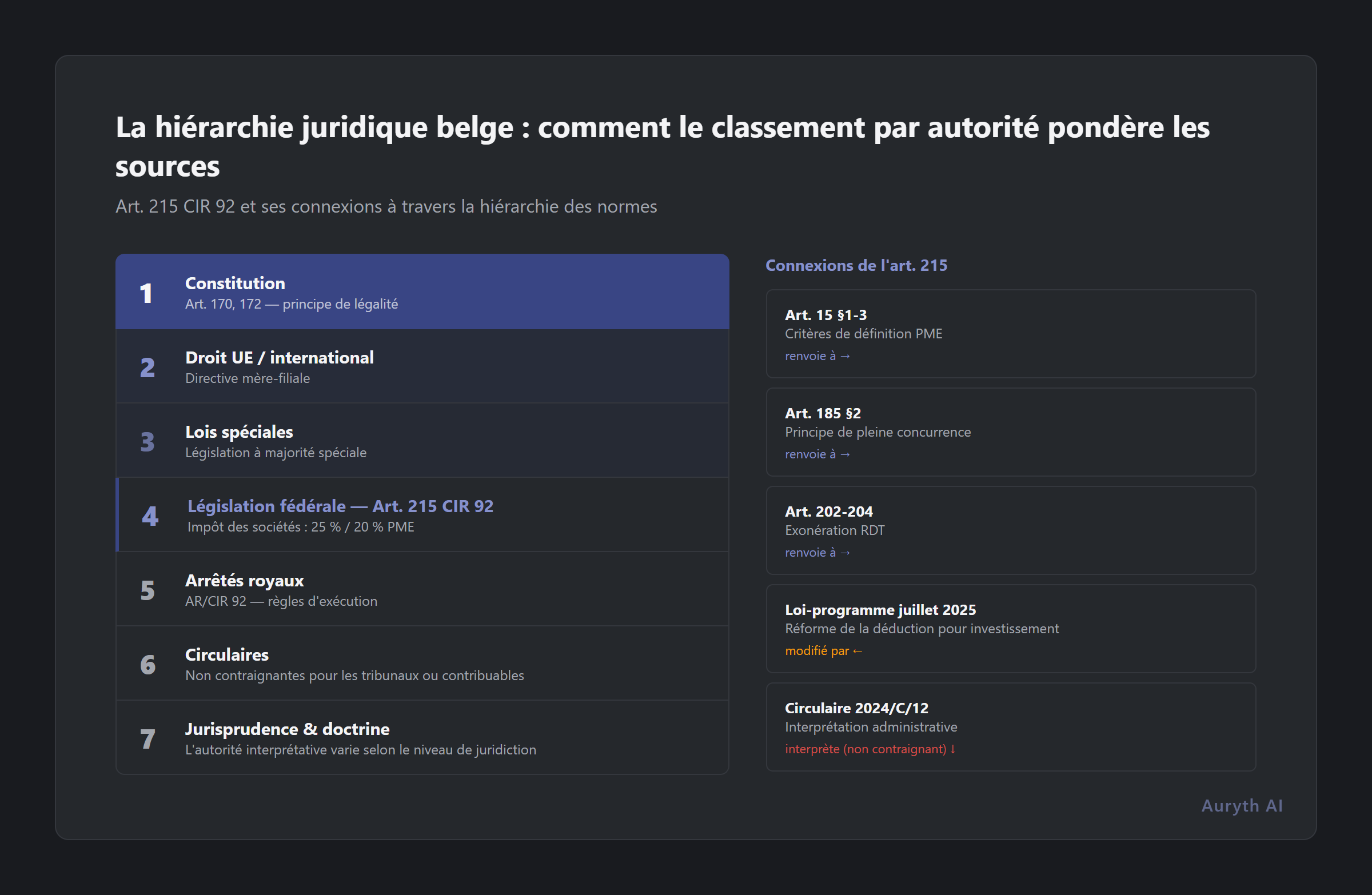Follow the renvoie à link under Art. 185 §2
Image resolution: width=1372 pixels, height=895 pixels.
click(816, 454)
